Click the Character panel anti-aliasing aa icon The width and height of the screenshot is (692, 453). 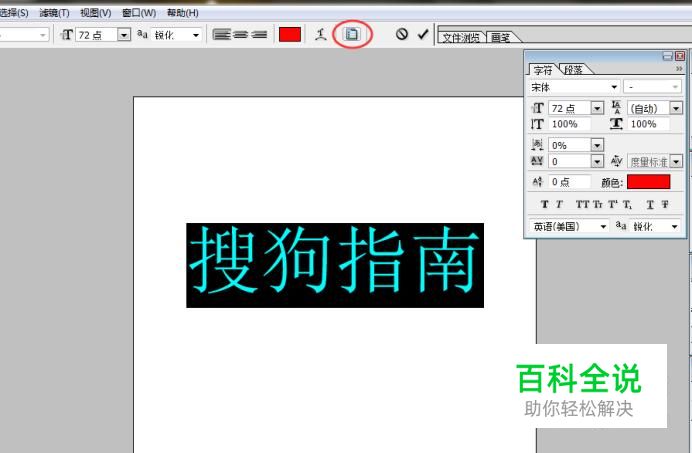621,226
